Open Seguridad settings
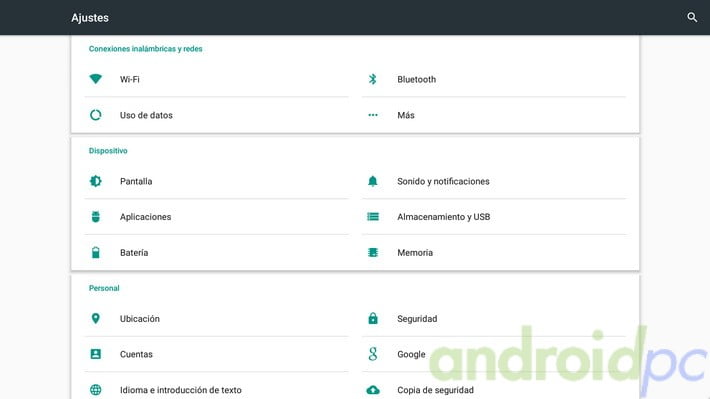Screen dimensions: 710x399 click(494, 318)
